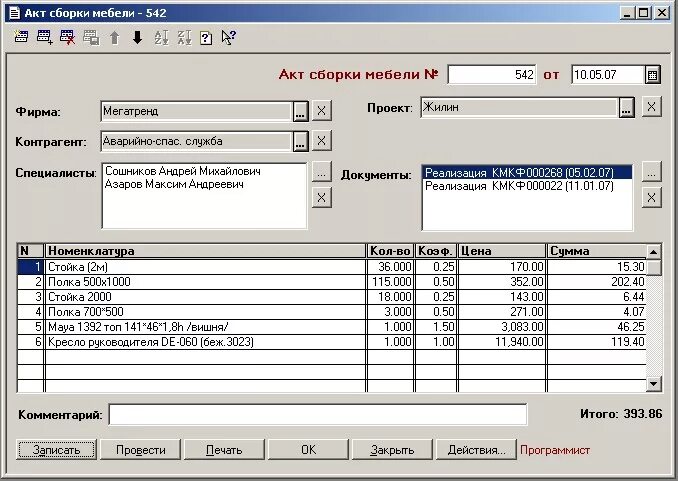Maximize the Акт сборки мебели window
The width and height of the screenshot is (678, 481).
pyautogui.click(x=643, y=13)
